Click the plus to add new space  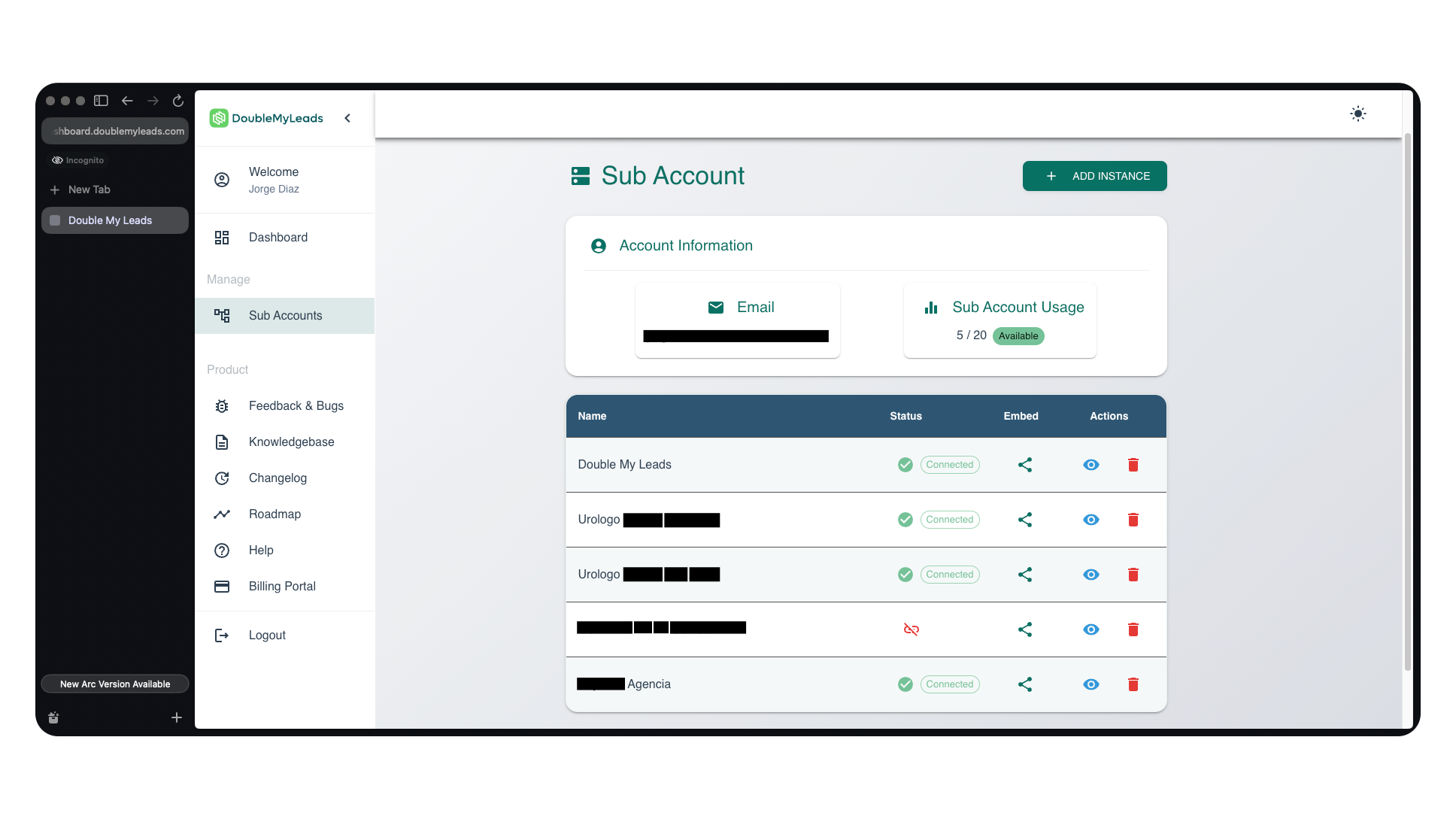(x=177, y=717)
